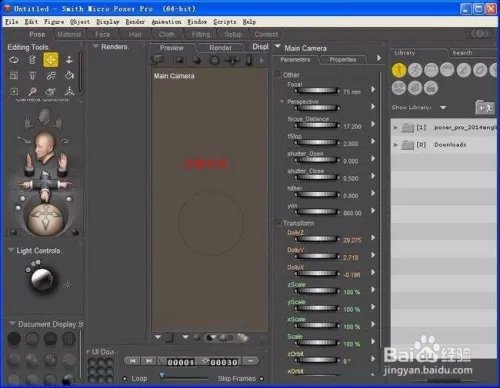This screenshot has width=500, height=388.
Task: Collapse the Other parameters group
Action: click(x=278, y=75)
